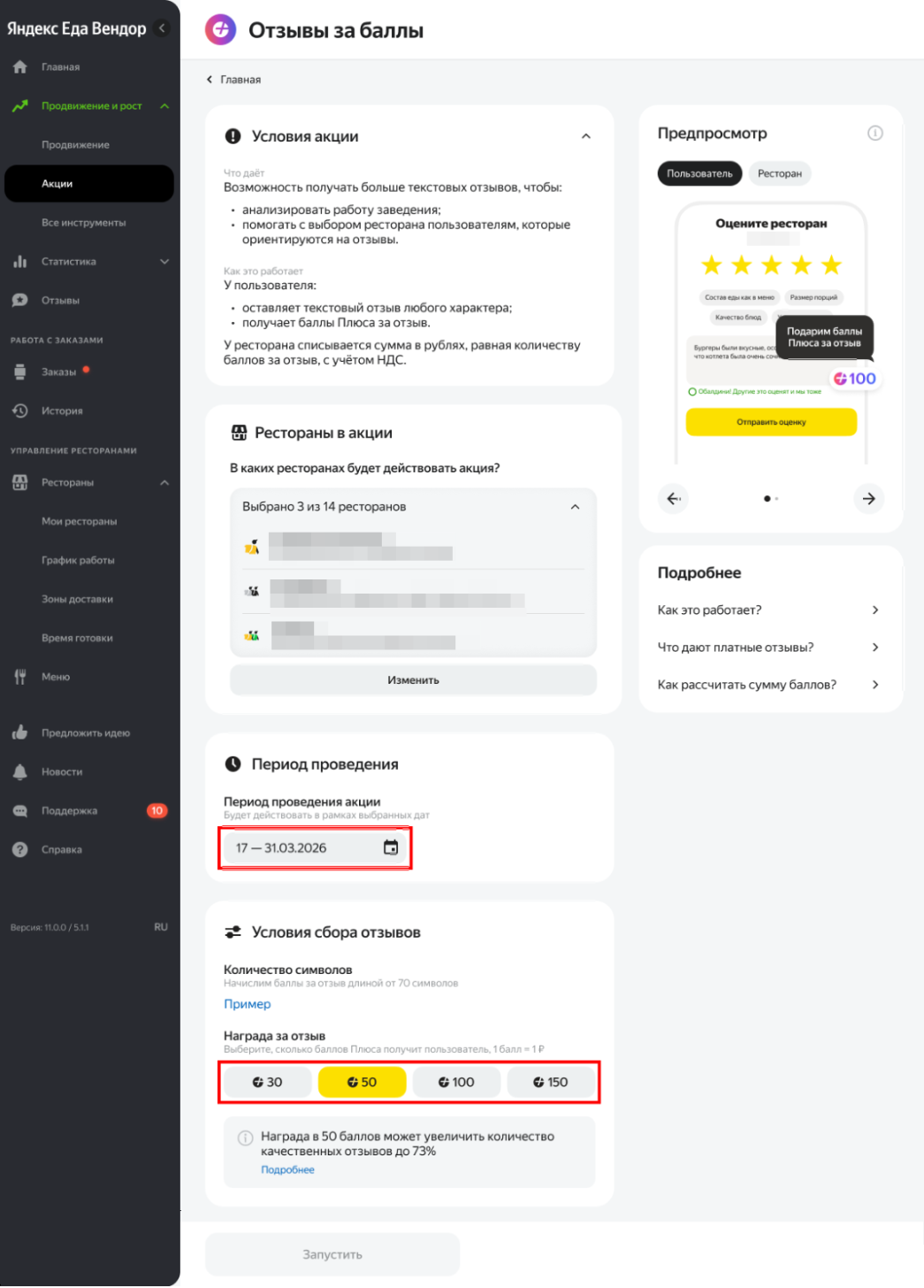Click the promotion period date field
Image resolution: width=924 pixels, height=1288 pixels.
coord(316,848)
